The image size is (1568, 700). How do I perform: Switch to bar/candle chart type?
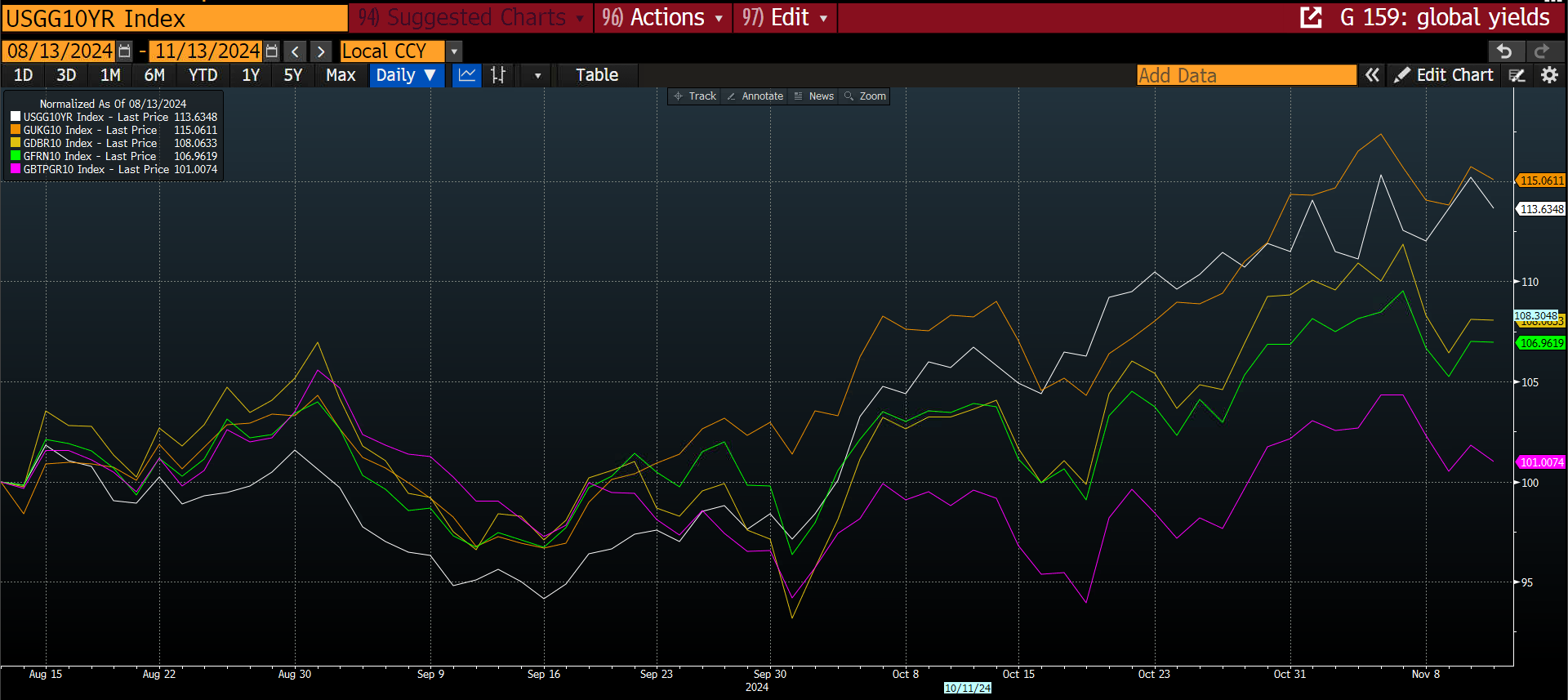click(498, 75)
